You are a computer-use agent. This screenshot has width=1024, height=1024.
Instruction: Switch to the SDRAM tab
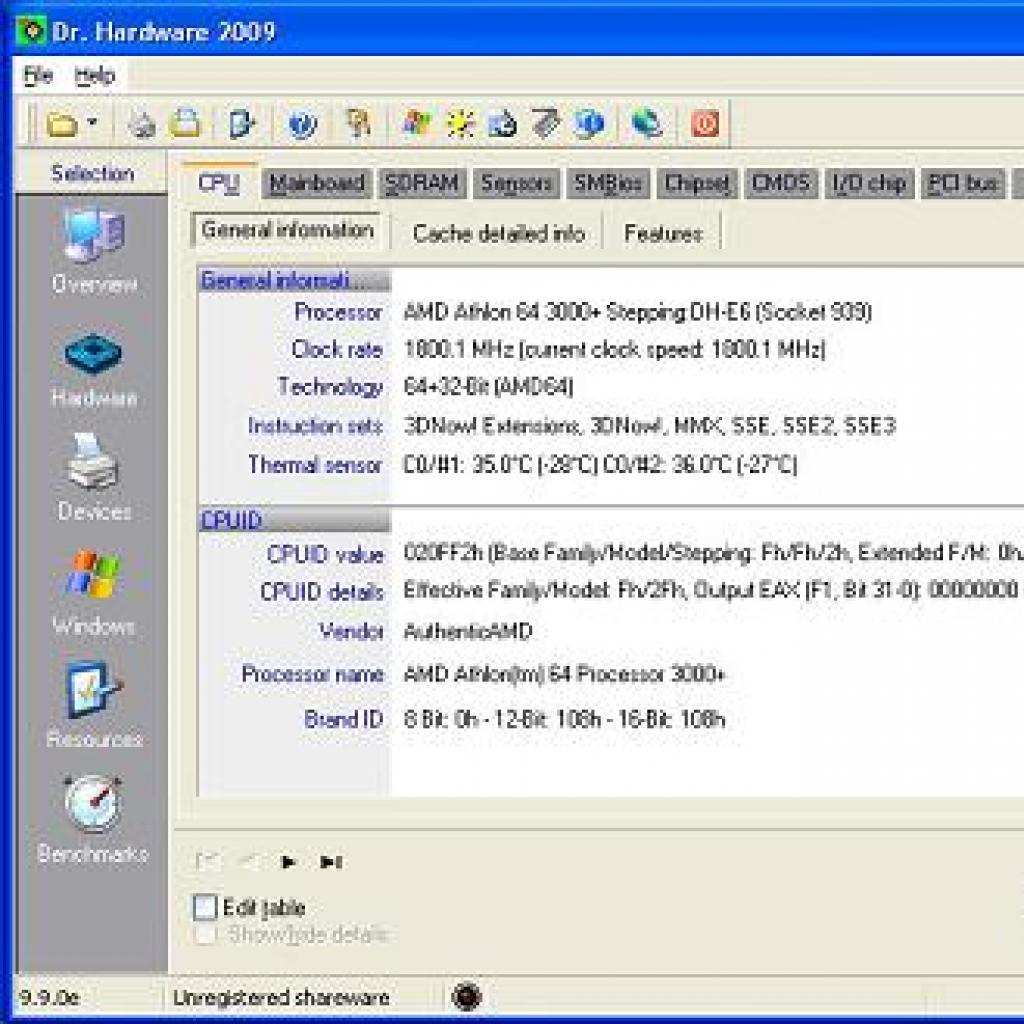click(x=421, y=184)
